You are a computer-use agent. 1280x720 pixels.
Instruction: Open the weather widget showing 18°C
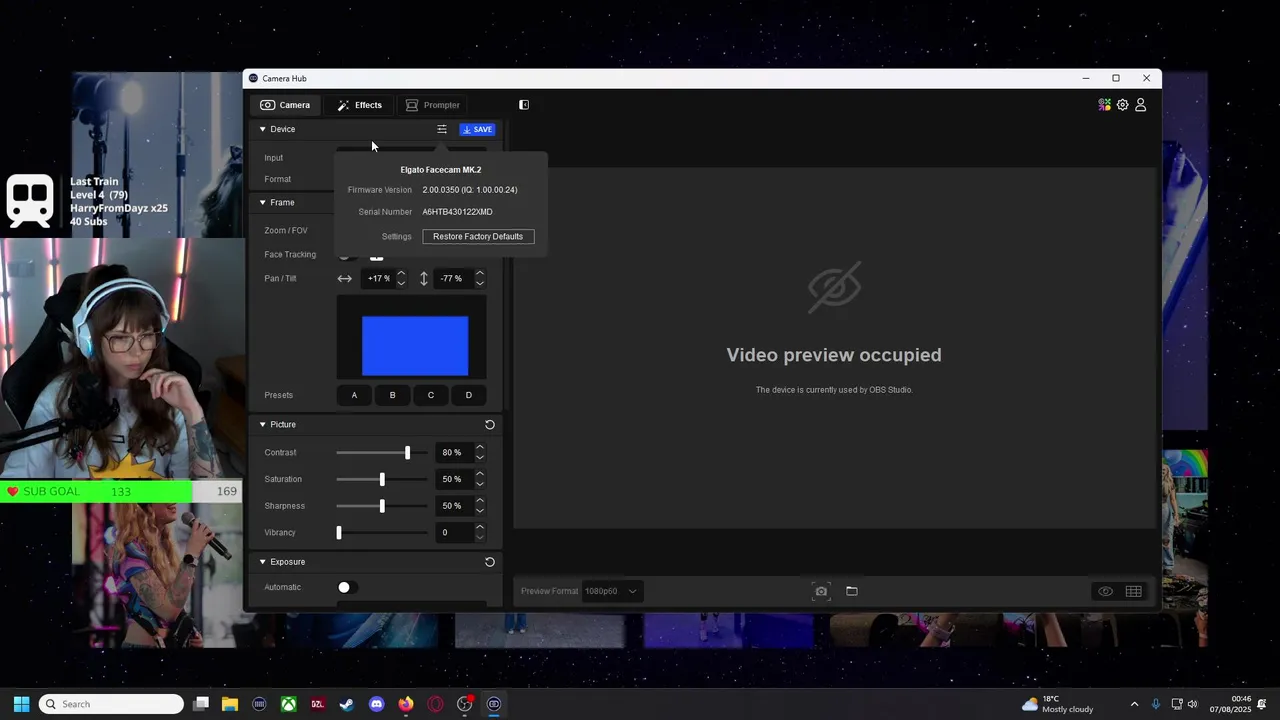pyautogui.click(x=1057, y=704)
